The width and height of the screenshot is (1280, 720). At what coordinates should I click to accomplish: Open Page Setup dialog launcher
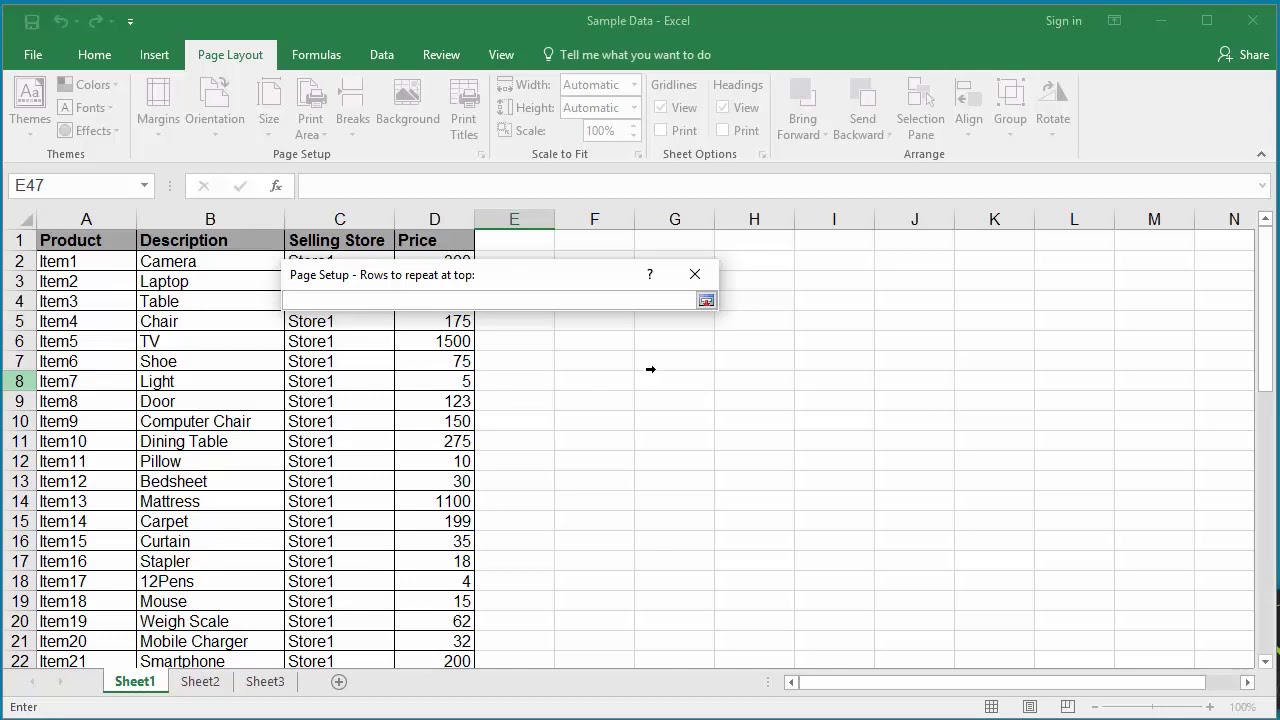coord(482,155)
